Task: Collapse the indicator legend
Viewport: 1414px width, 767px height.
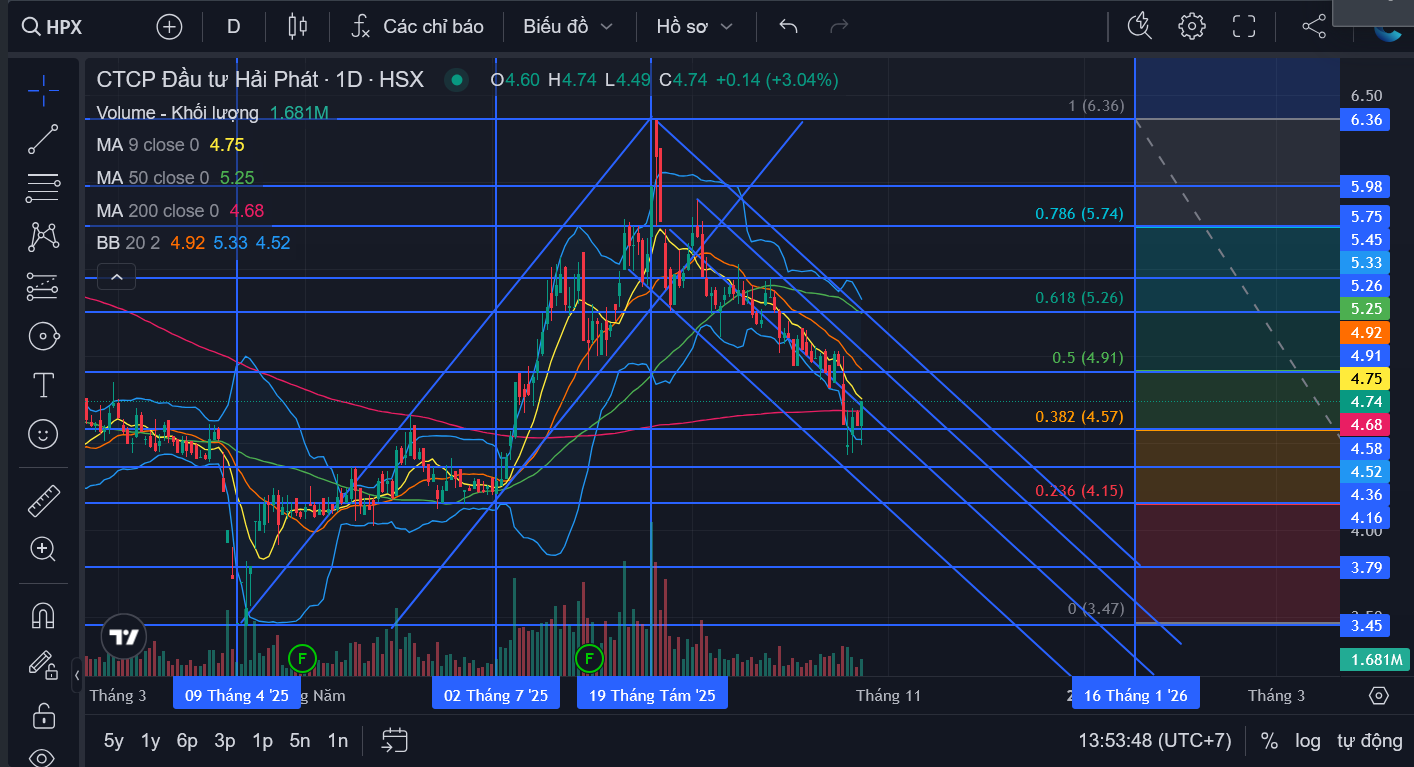Action: 117,277
